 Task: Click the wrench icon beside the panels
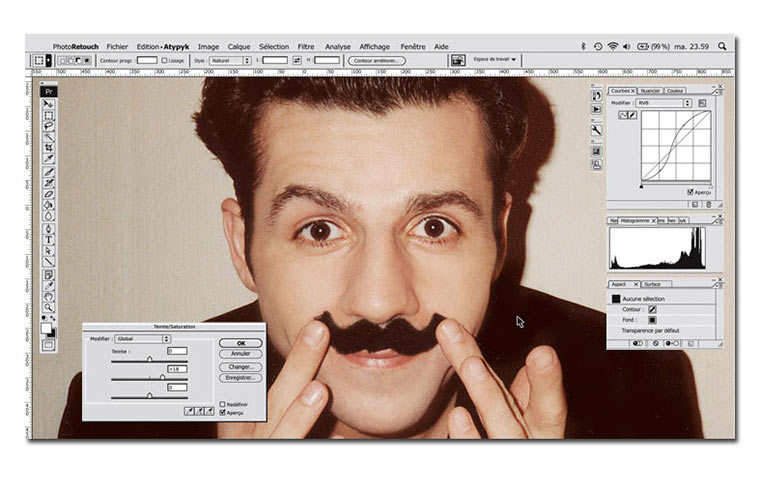coord(597,131)
